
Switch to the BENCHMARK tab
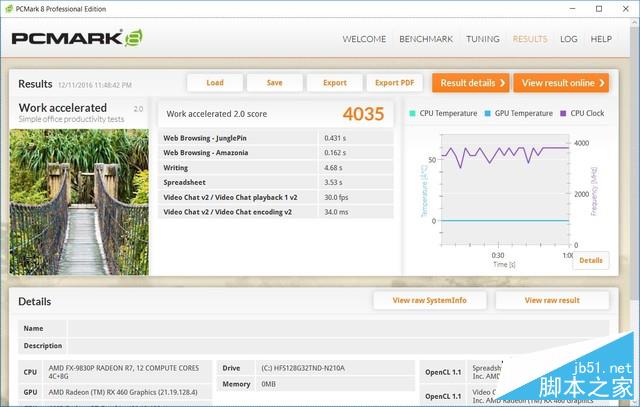(x=426, y=39)
